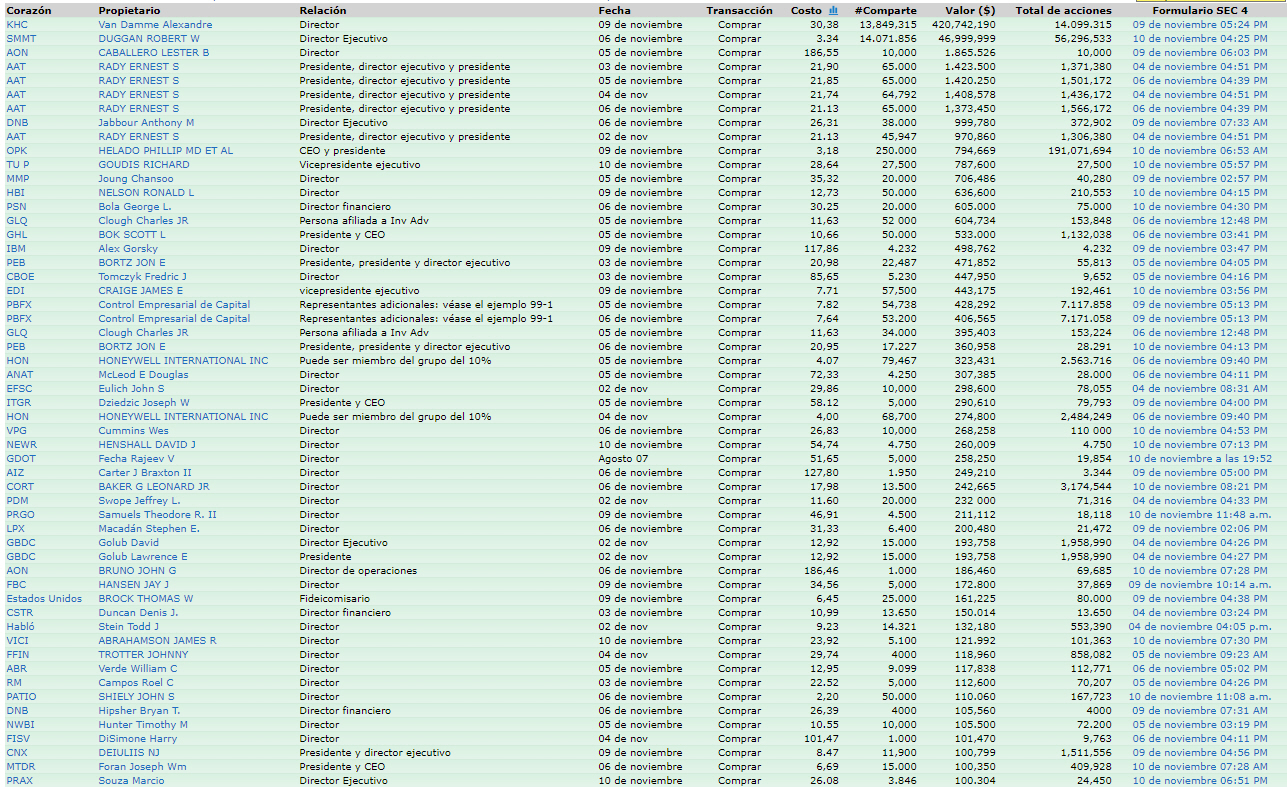Click the Propietario column header
The height and width of the screenshot is (788, 1287).
[126, 10]
